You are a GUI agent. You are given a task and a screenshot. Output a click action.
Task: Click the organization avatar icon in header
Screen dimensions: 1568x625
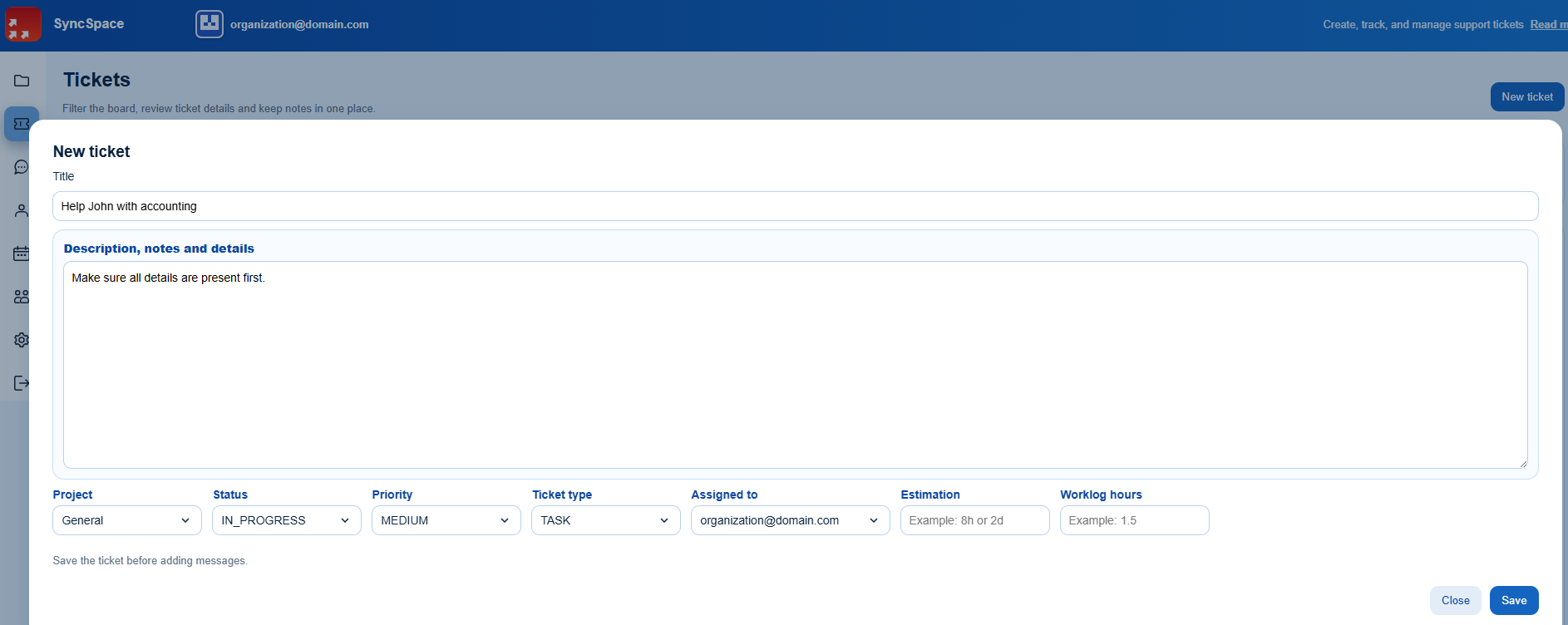[210, 24]
